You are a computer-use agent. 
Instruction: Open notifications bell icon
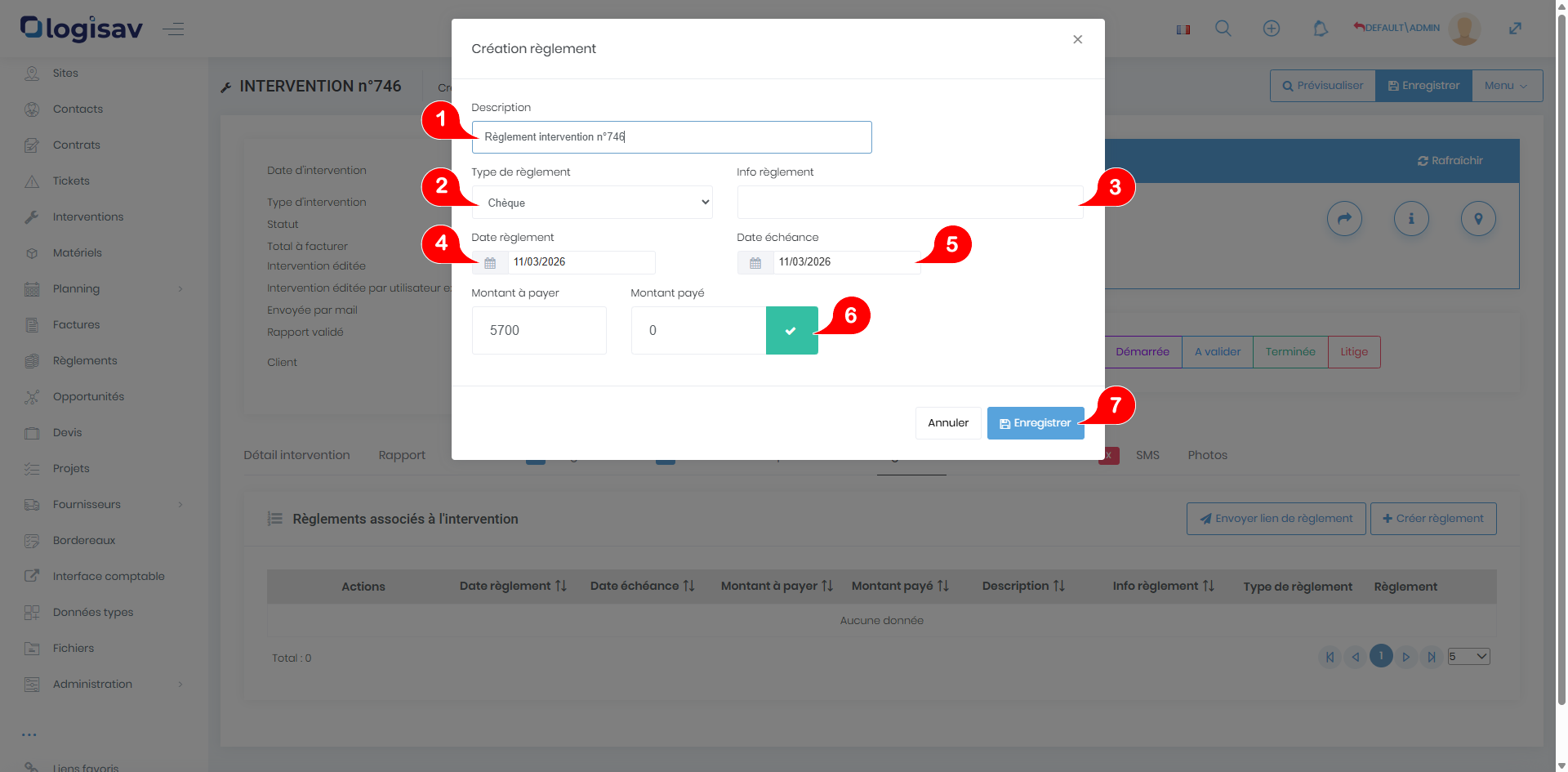[1320, 29]
